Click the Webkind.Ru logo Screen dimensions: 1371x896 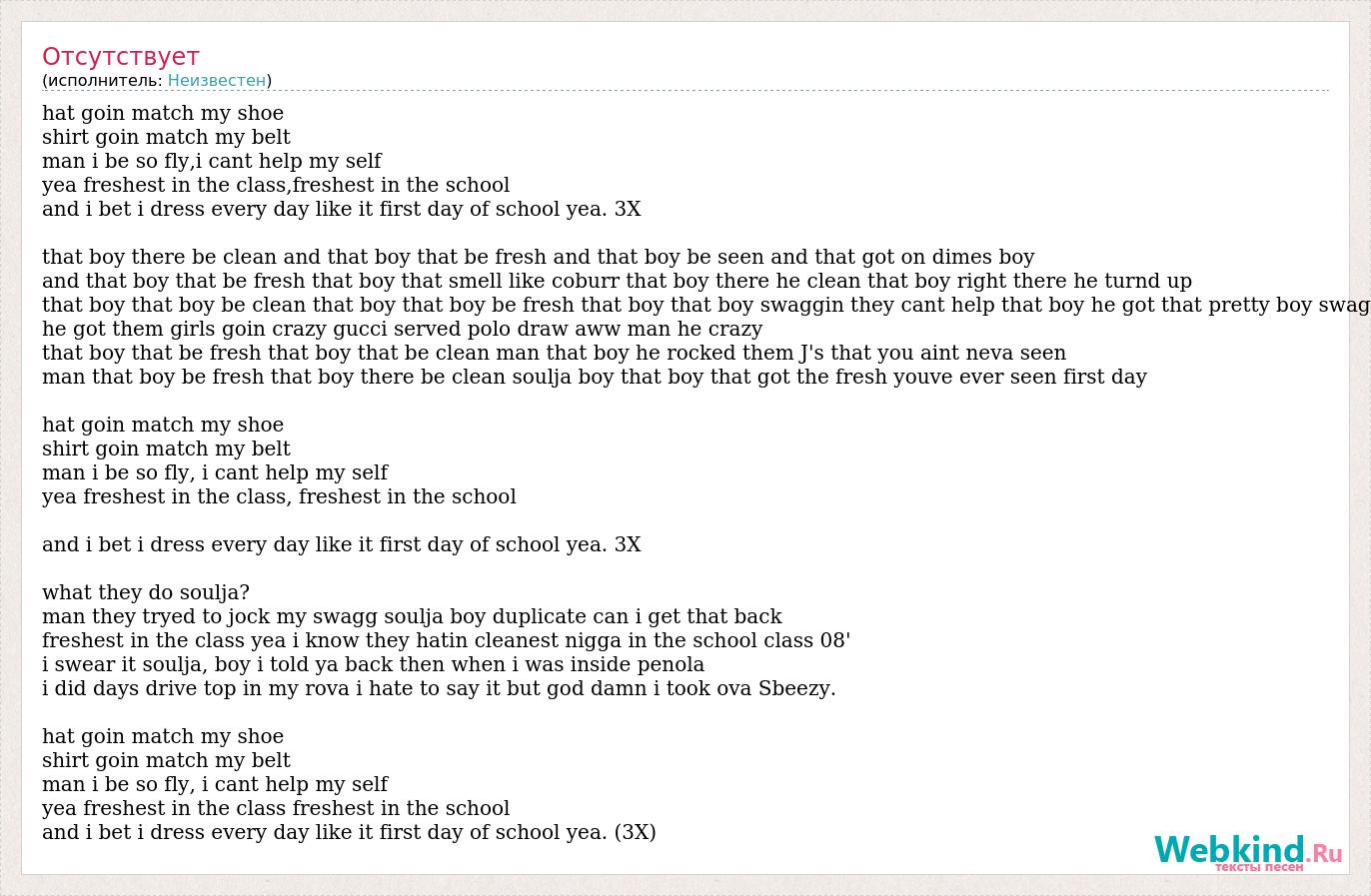[x=1248, y=852]
